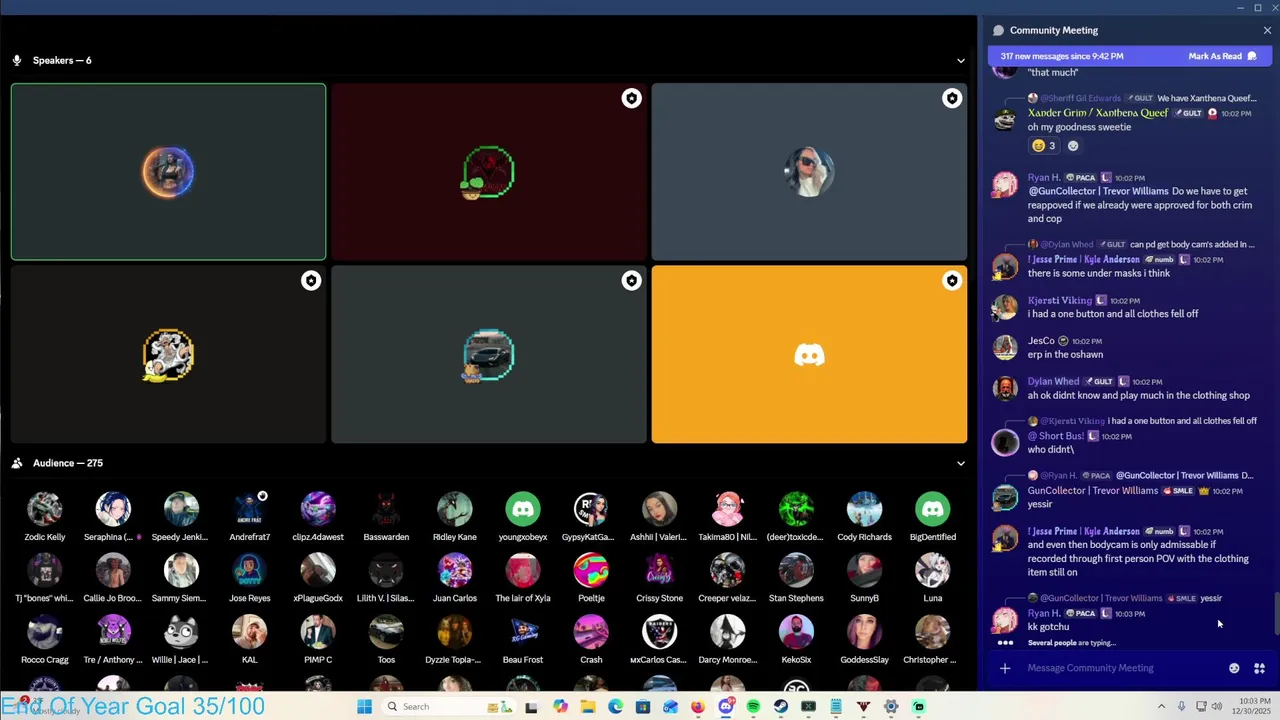
Task: Show hidden system tray icons
Action: 1161,706
